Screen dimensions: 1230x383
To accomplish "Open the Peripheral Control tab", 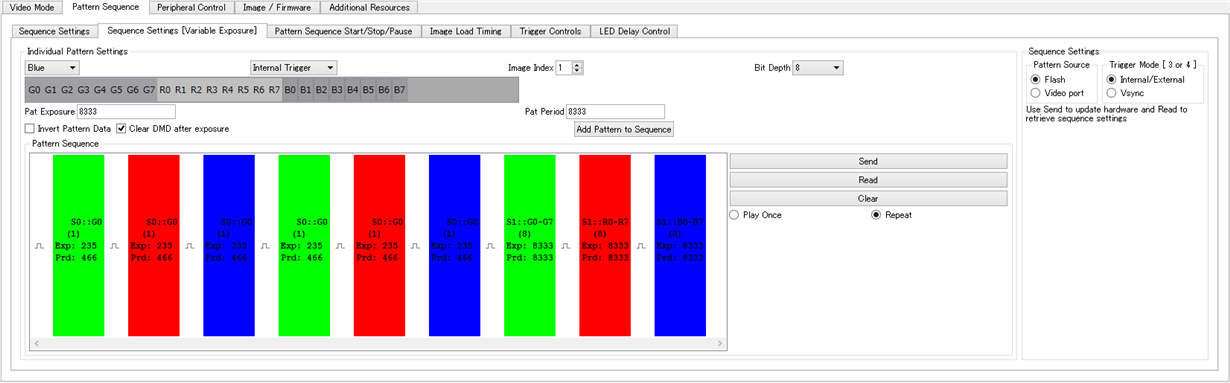I will (190, 7).
